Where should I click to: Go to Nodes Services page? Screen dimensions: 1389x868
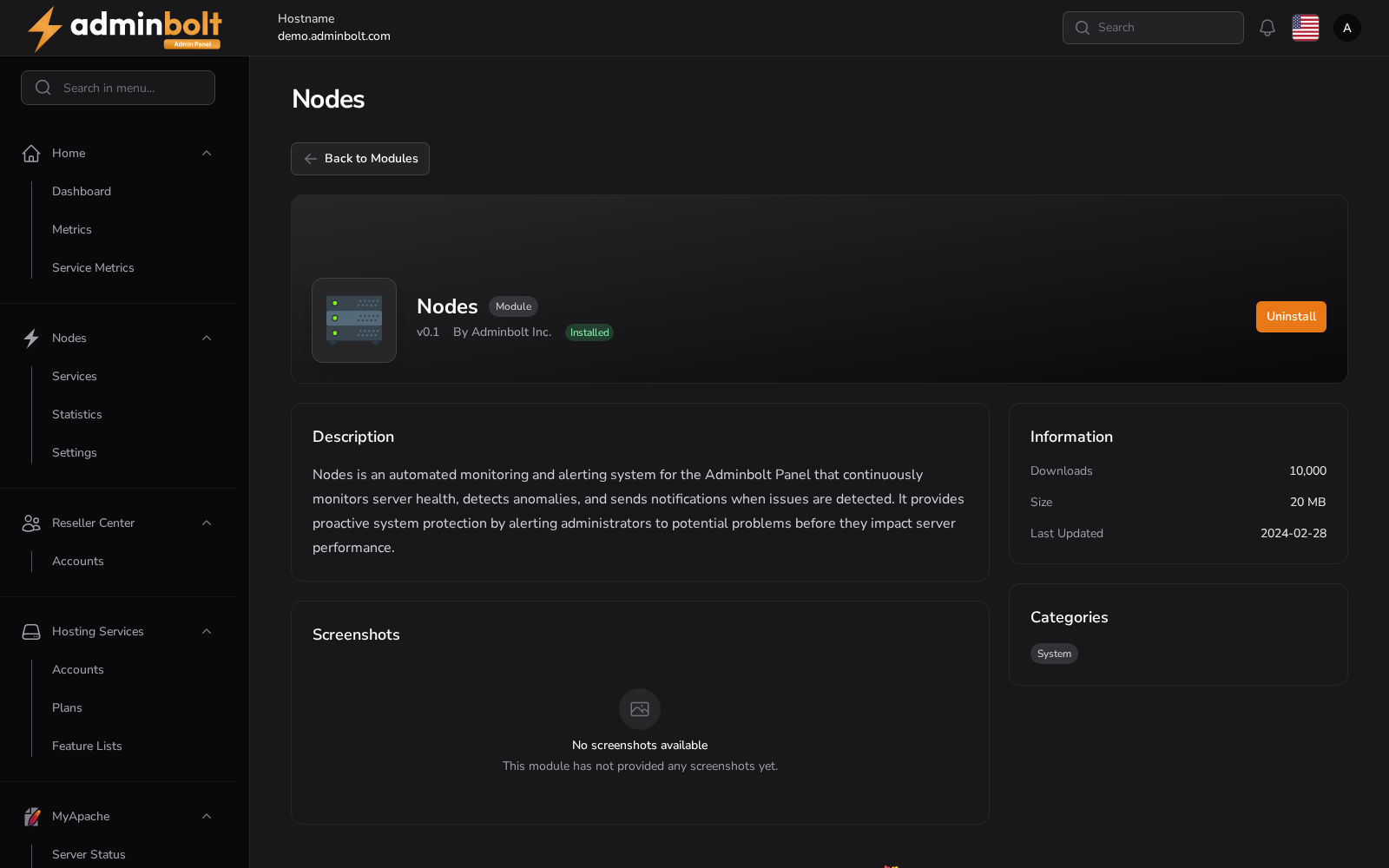(75, 377)
